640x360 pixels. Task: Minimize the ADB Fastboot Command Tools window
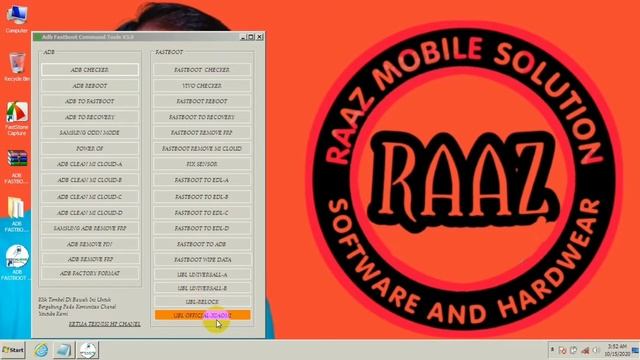click(x=243, y=37)
